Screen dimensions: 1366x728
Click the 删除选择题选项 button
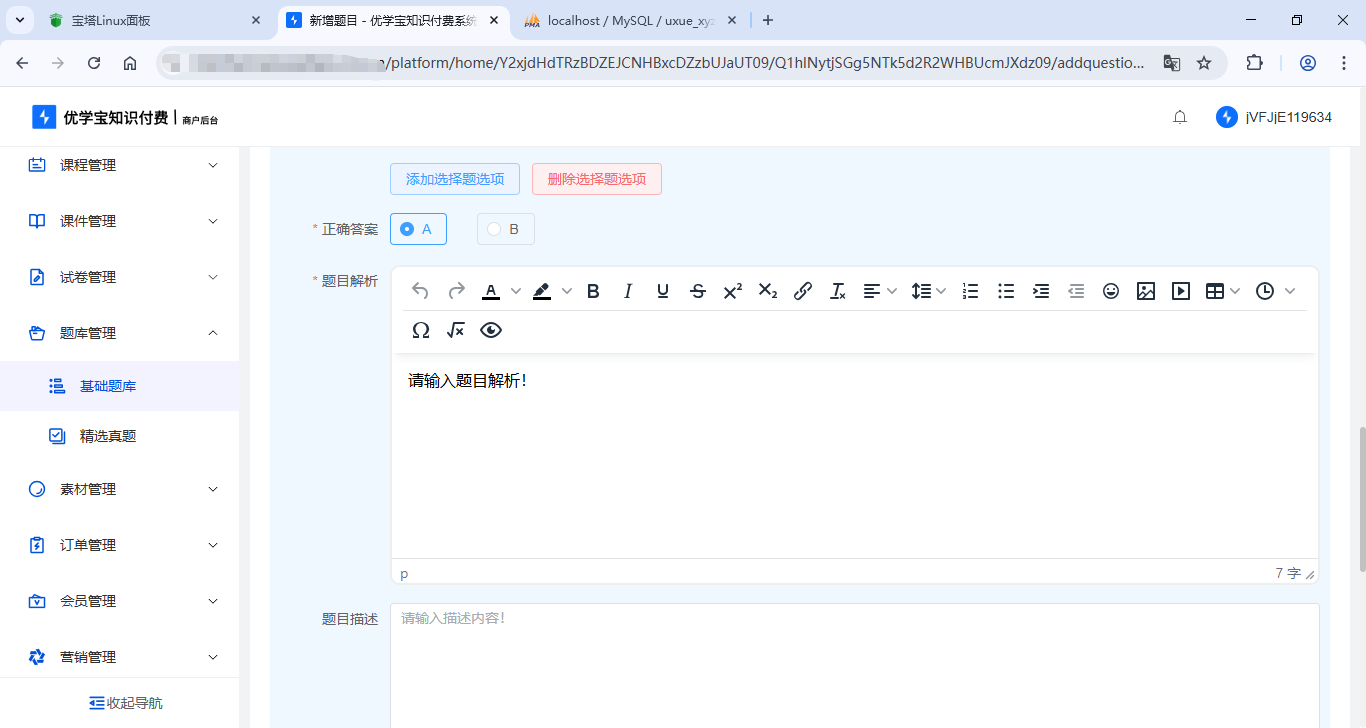596,179
